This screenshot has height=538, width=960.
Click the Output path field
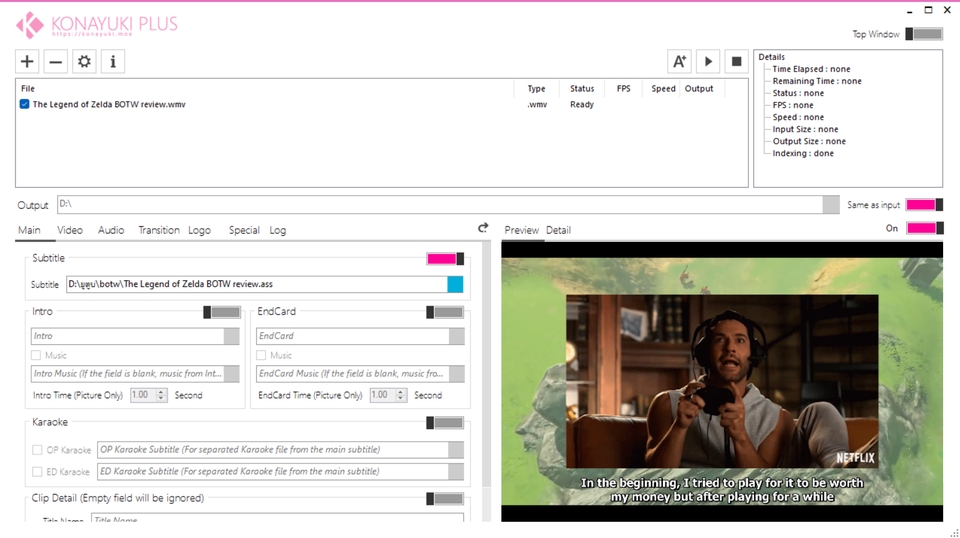pos(440,205)
